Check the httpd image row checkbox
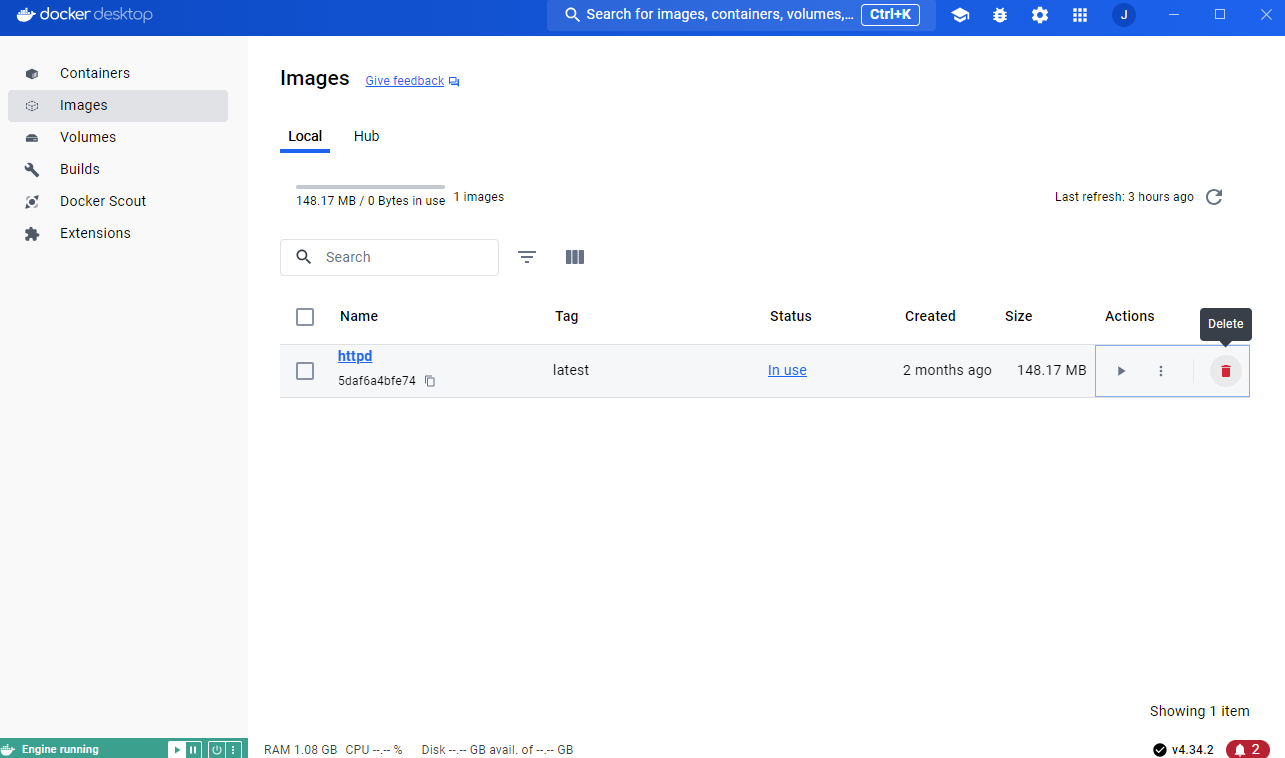 [x=305, y=371]
